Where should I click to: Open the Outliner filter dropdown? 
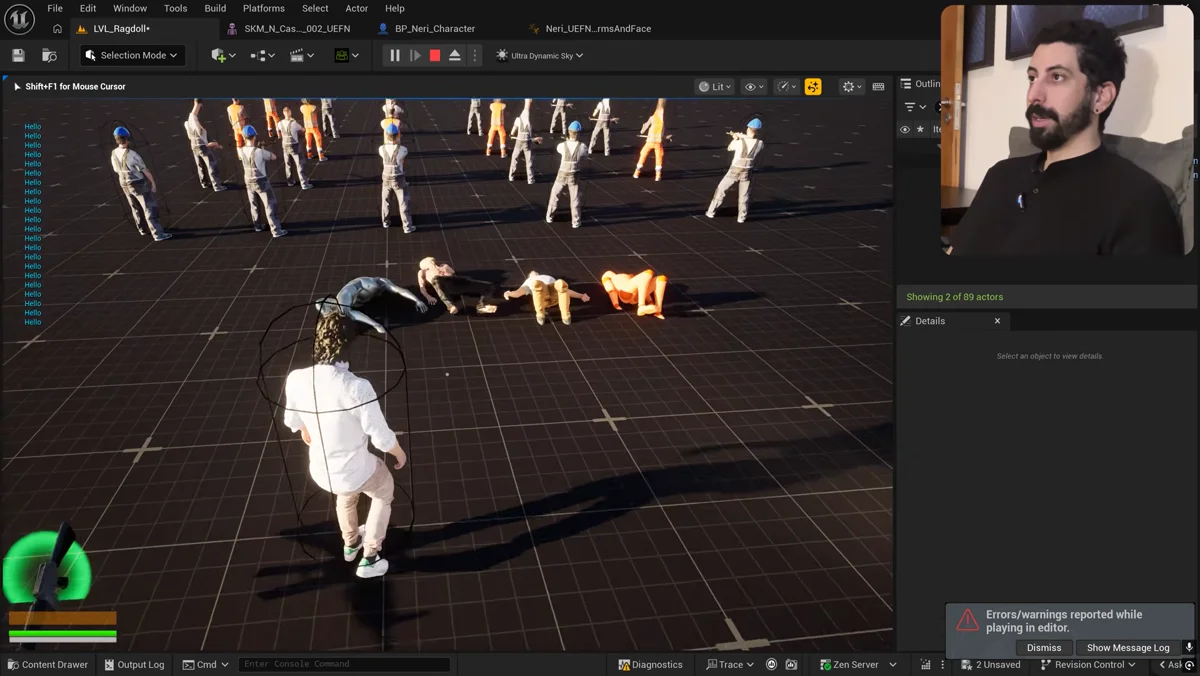tap(915, 107)
